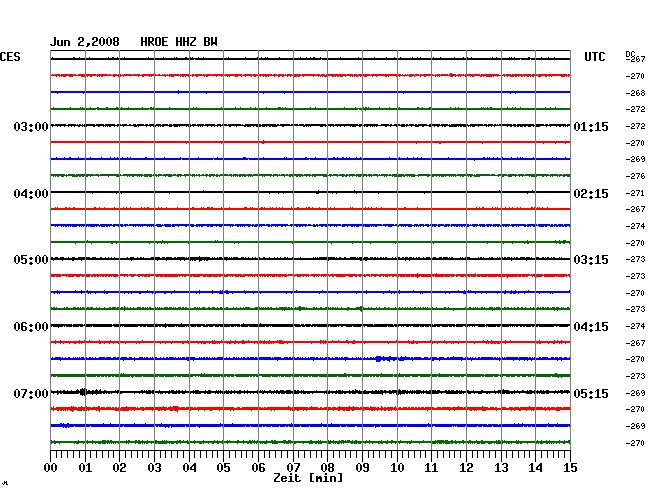Click the 'UTC' column header

point(594,57)
